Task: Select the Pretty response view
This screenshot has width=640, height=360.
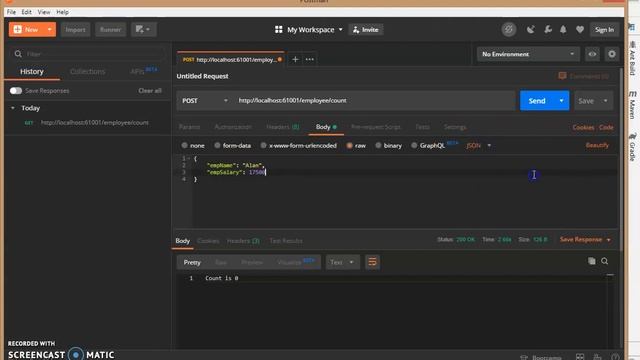Action: (x=192, y=262)
